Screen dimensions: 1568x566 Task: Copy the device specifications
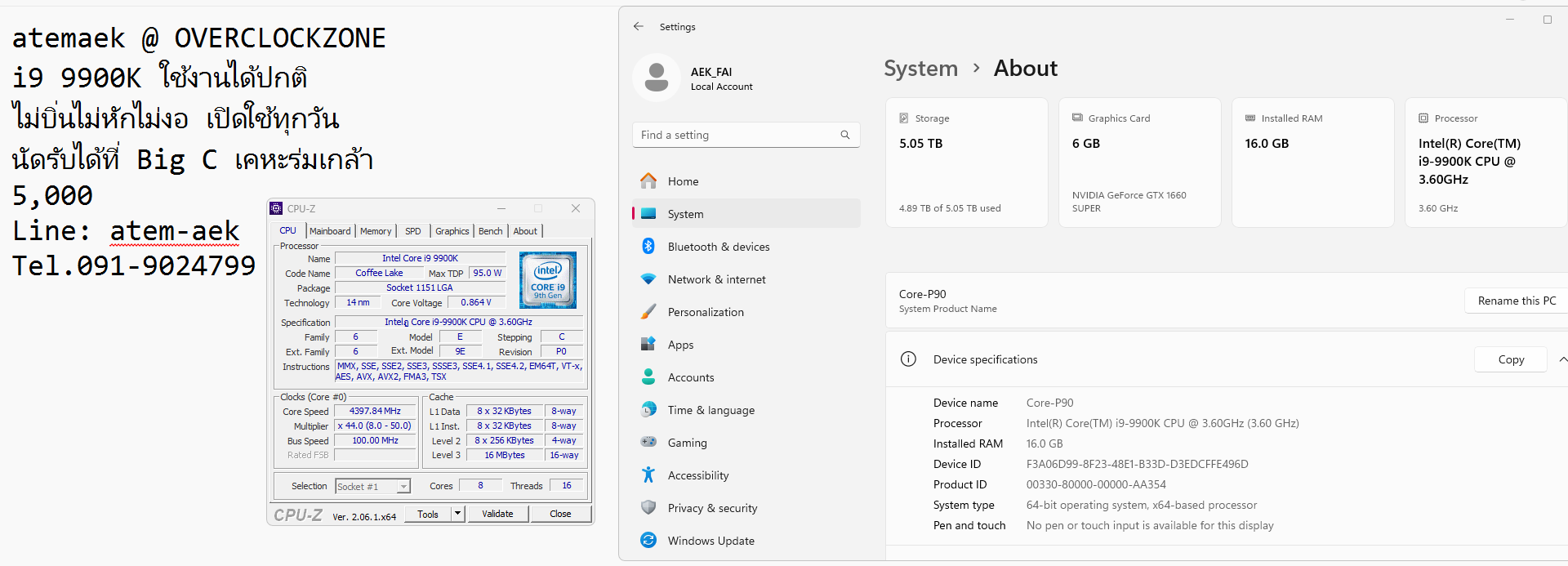click(x=1511, y=359)
